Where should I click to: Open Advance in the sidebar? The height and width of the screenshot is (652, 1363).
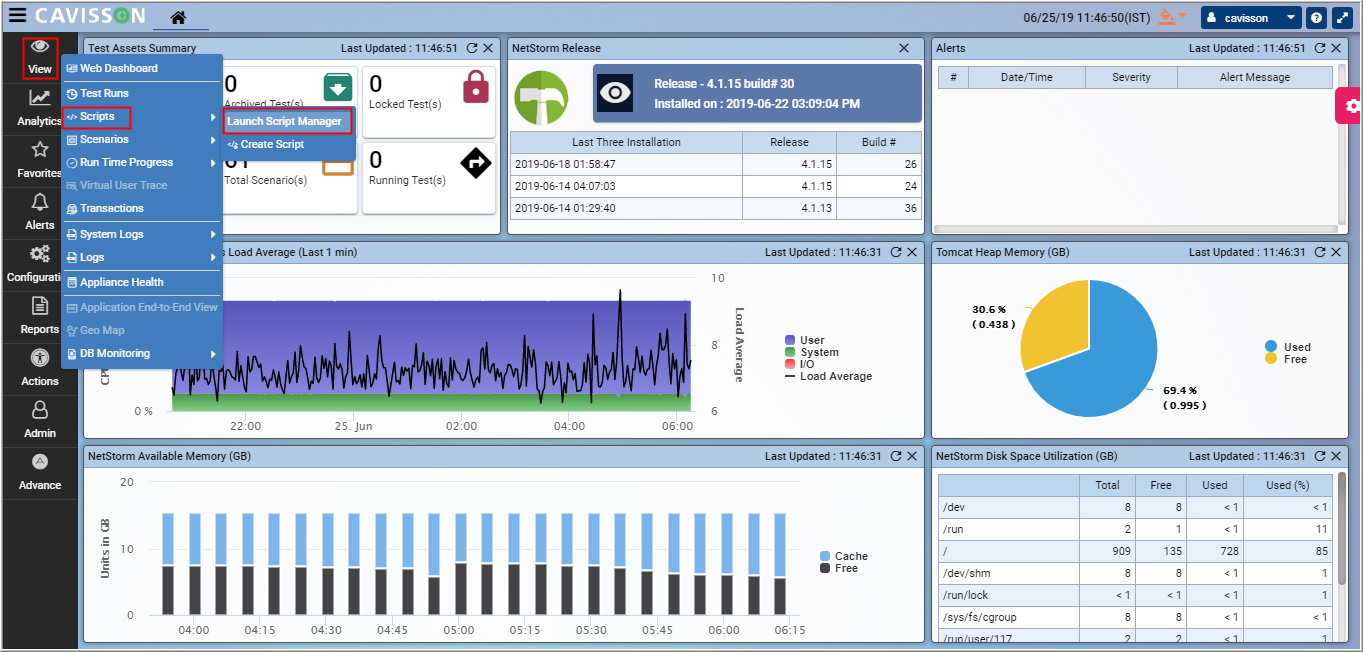coord(40,472)
